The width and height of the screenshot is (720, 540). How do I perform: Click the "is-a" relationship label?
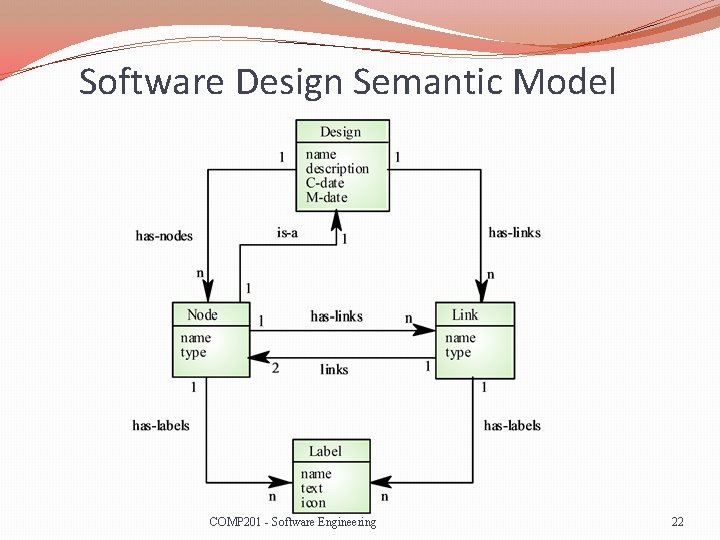pyautogui.click(x=287, y=233)
